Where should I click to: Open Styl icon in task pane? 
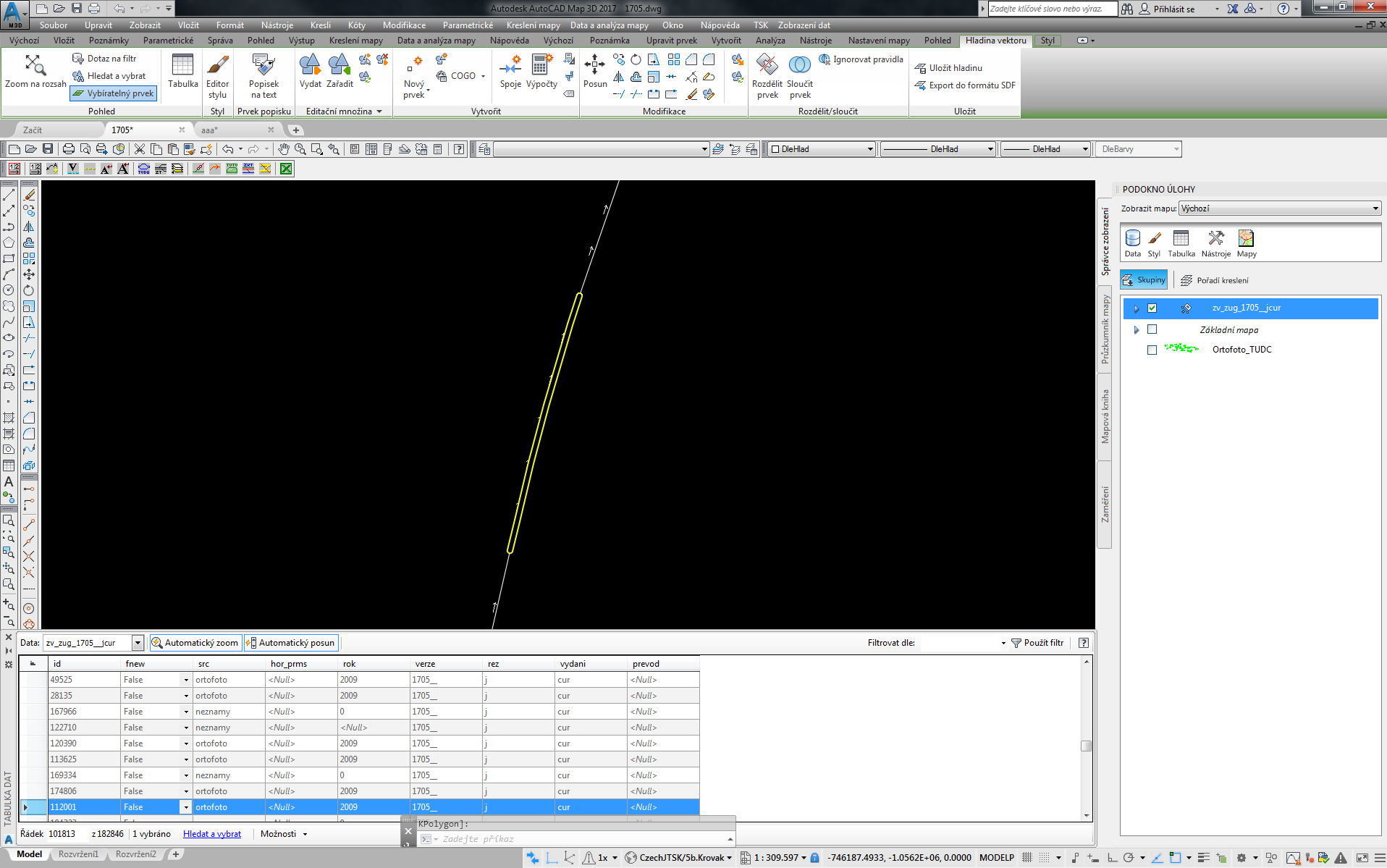tap(1154, 244)
